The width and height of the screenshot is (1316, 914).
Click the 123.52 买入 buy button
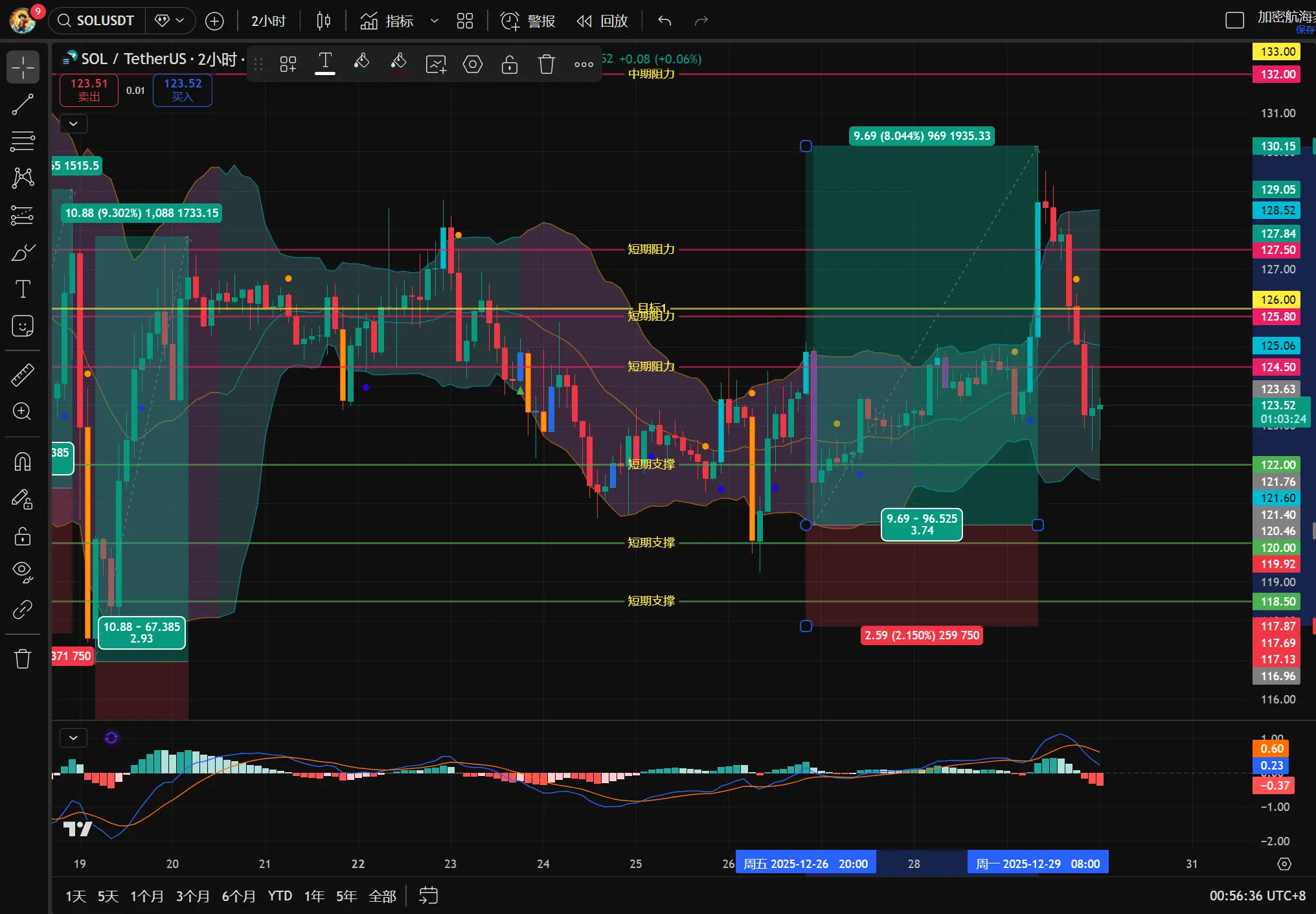pos(183,90)
